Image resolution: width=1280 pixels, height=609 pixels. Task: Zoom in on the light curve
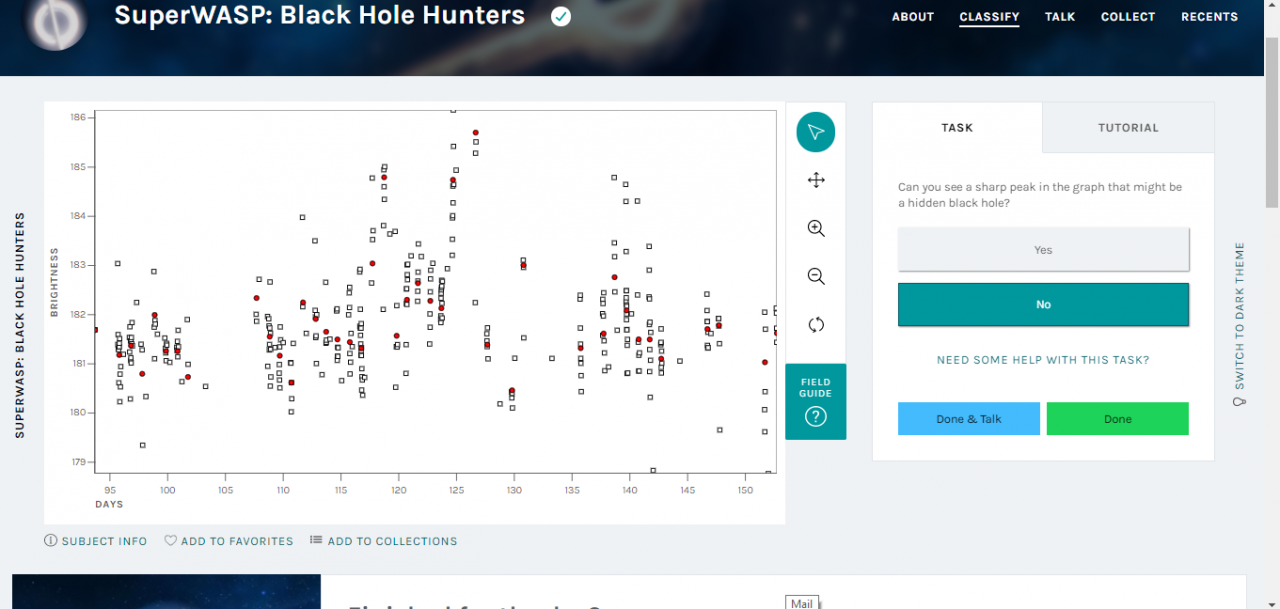[x=816, y=228]
